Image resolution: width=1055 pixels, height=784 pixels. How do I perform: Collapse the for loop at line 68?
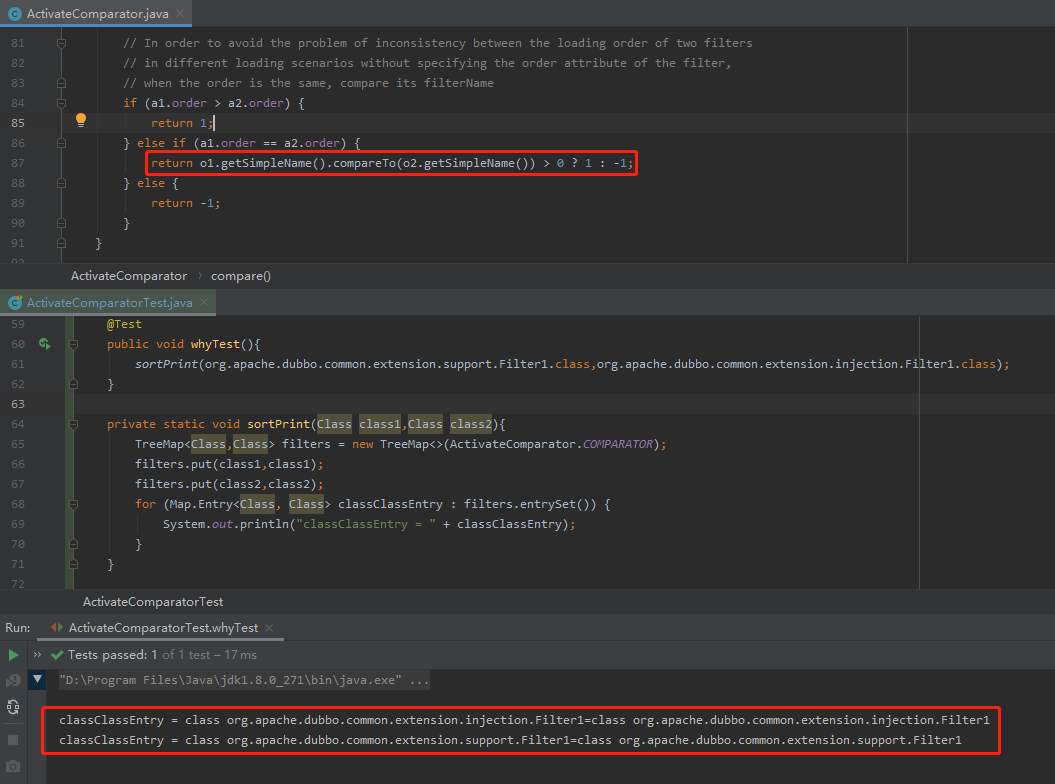pos(73,504)
